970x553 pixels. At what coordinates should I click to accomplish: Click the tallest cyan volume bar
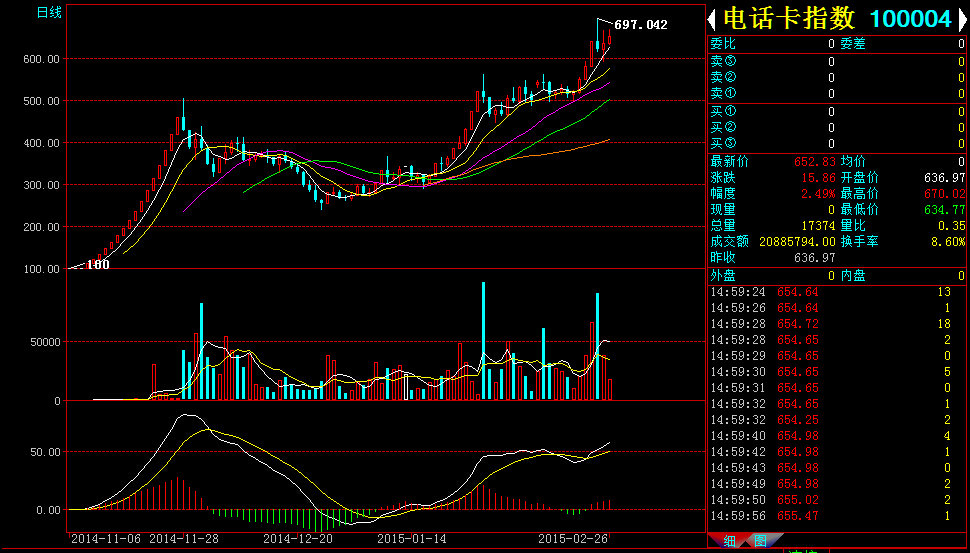click(483, 341)
